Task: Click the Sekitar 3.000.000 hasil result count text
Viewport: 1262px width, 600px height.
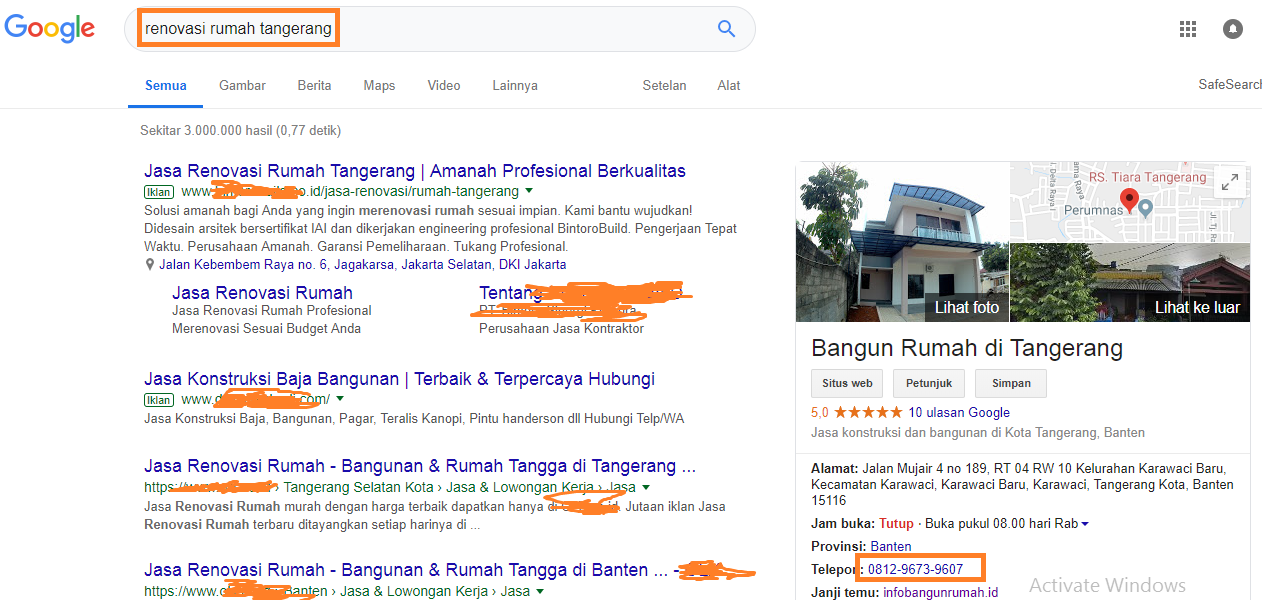Action: tap(241, 131)
